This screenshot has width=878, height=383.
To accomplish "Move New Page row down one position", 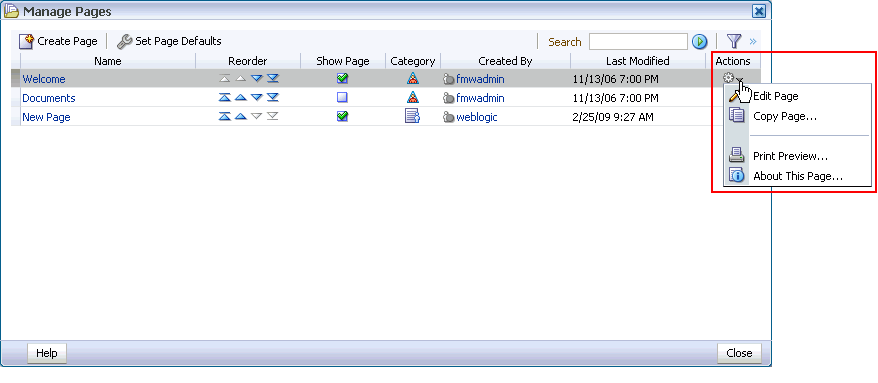I will click(256, 116).
